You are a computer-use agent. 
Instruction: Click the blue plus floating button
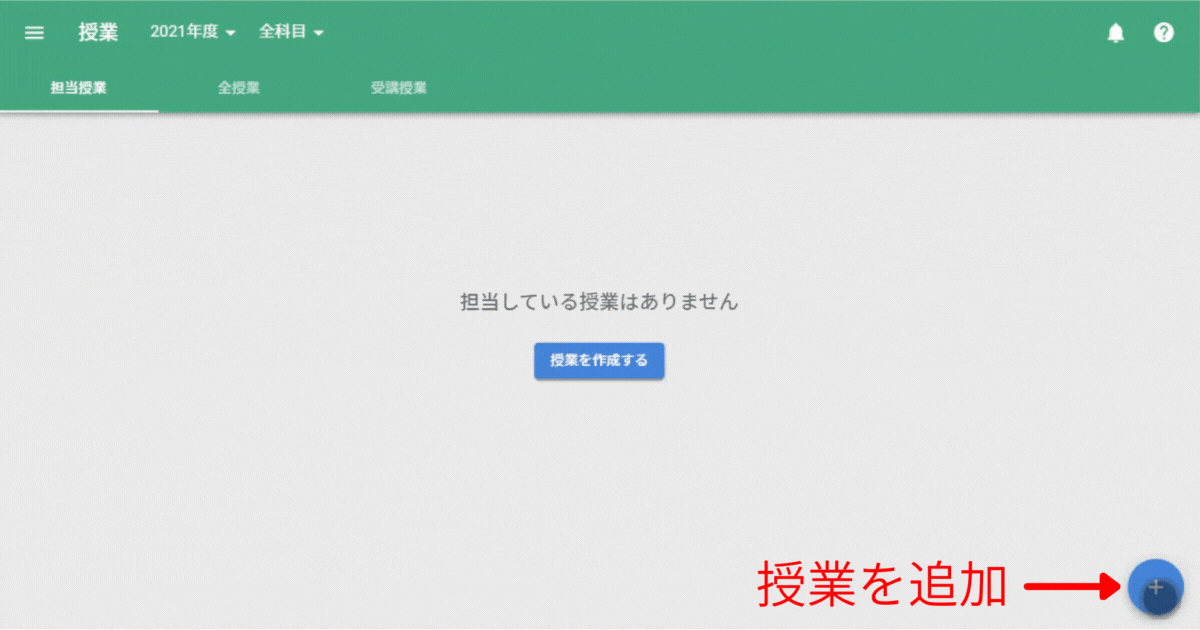click(x=1156, y=587)
